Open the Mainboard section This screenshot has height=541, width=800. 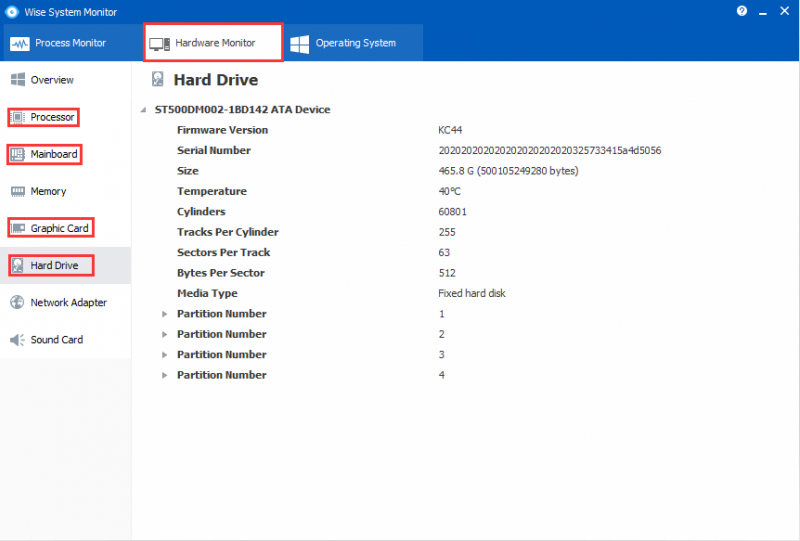65,154
